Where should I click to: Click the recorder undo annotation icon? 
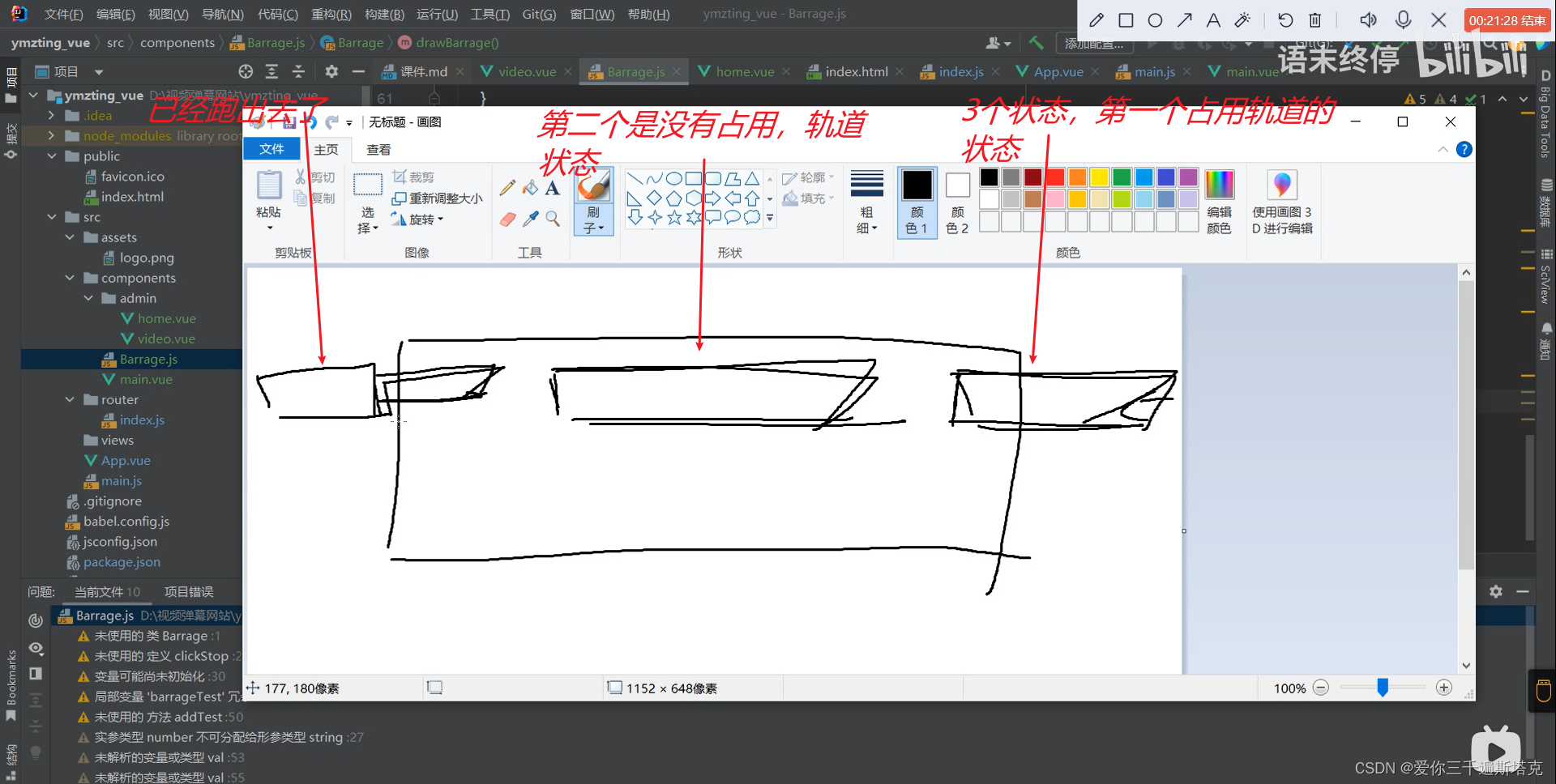tap(1285, 20)
